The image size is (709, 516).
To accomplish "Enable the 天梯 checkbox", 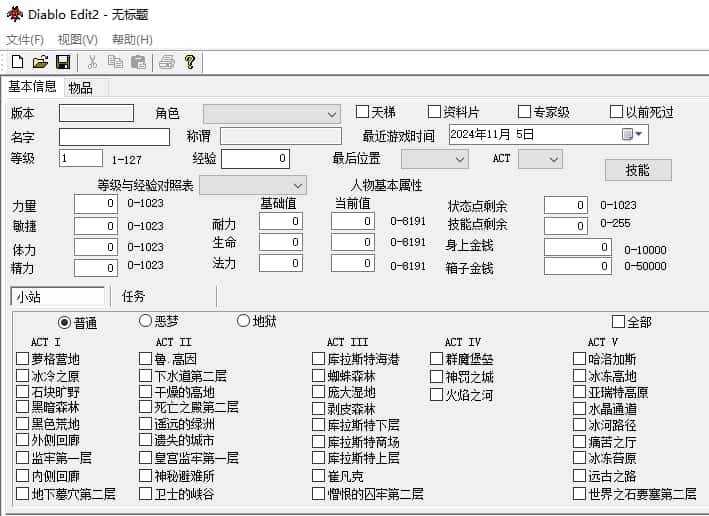I will point(375,112).
